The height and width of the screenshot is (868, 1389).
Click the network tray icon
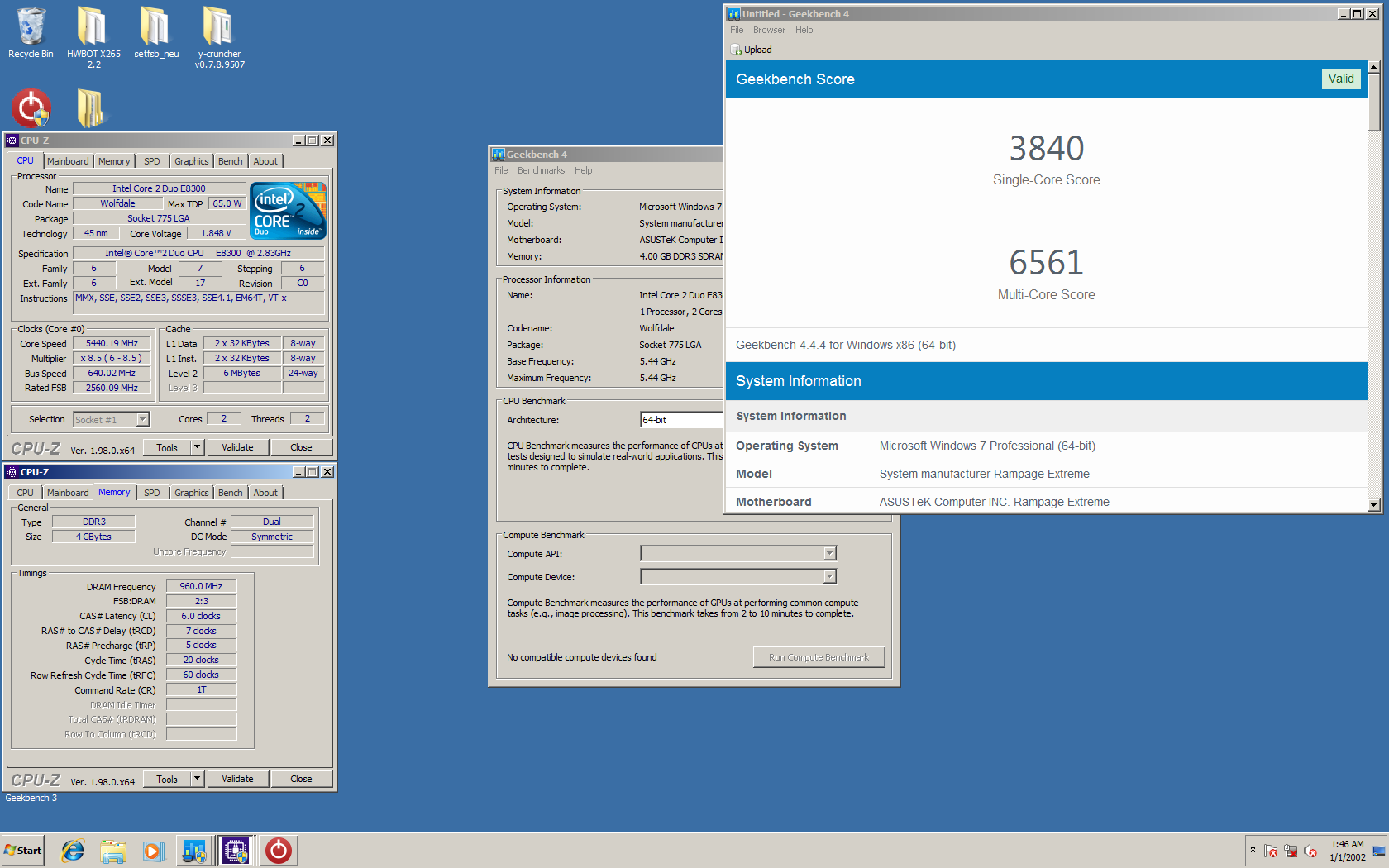pos(1291,851)
